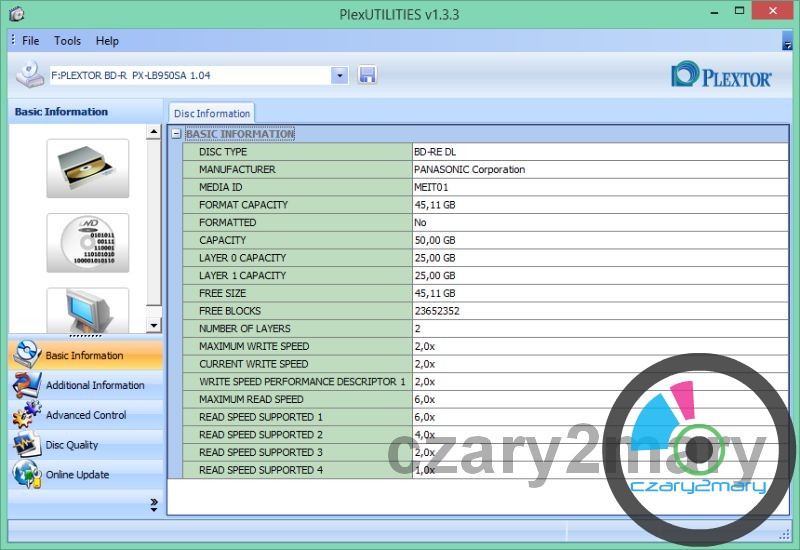The image size is (800, 550).
Task: Open the Tools menu
Action: coord(68,41)
